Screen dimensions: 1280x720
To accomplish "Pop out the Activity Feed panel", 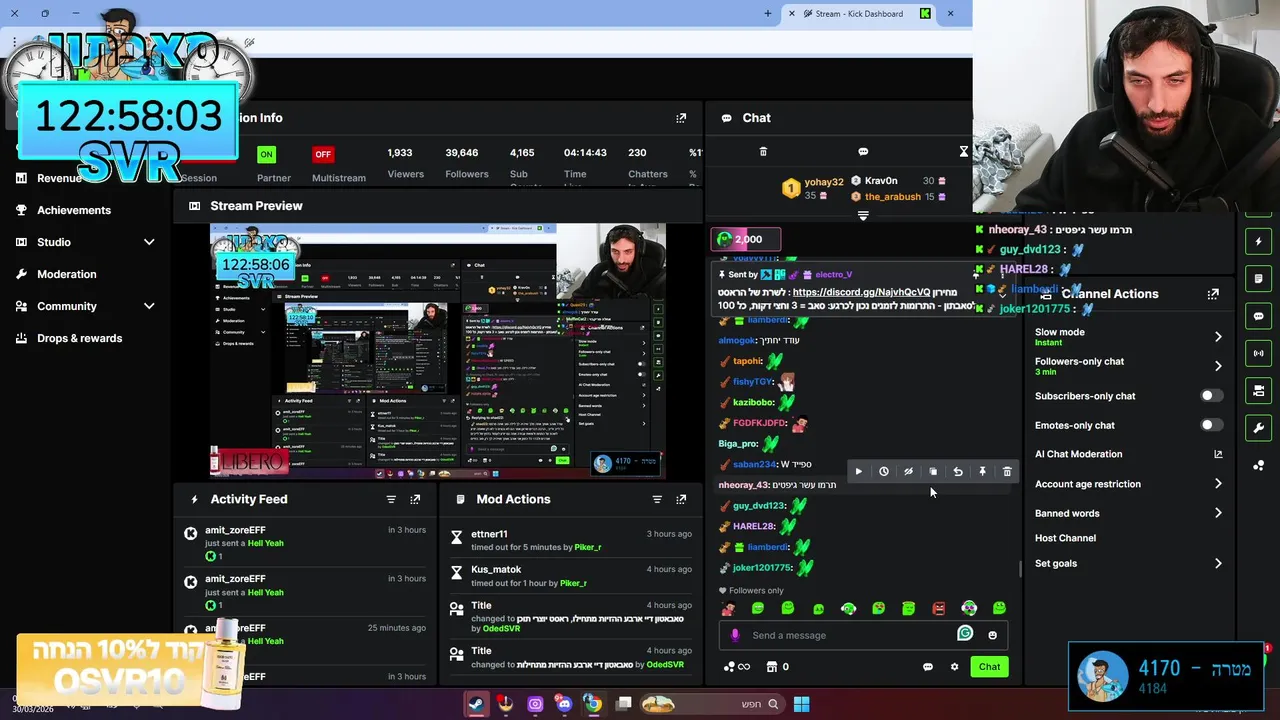I will (x=415, y=499).
